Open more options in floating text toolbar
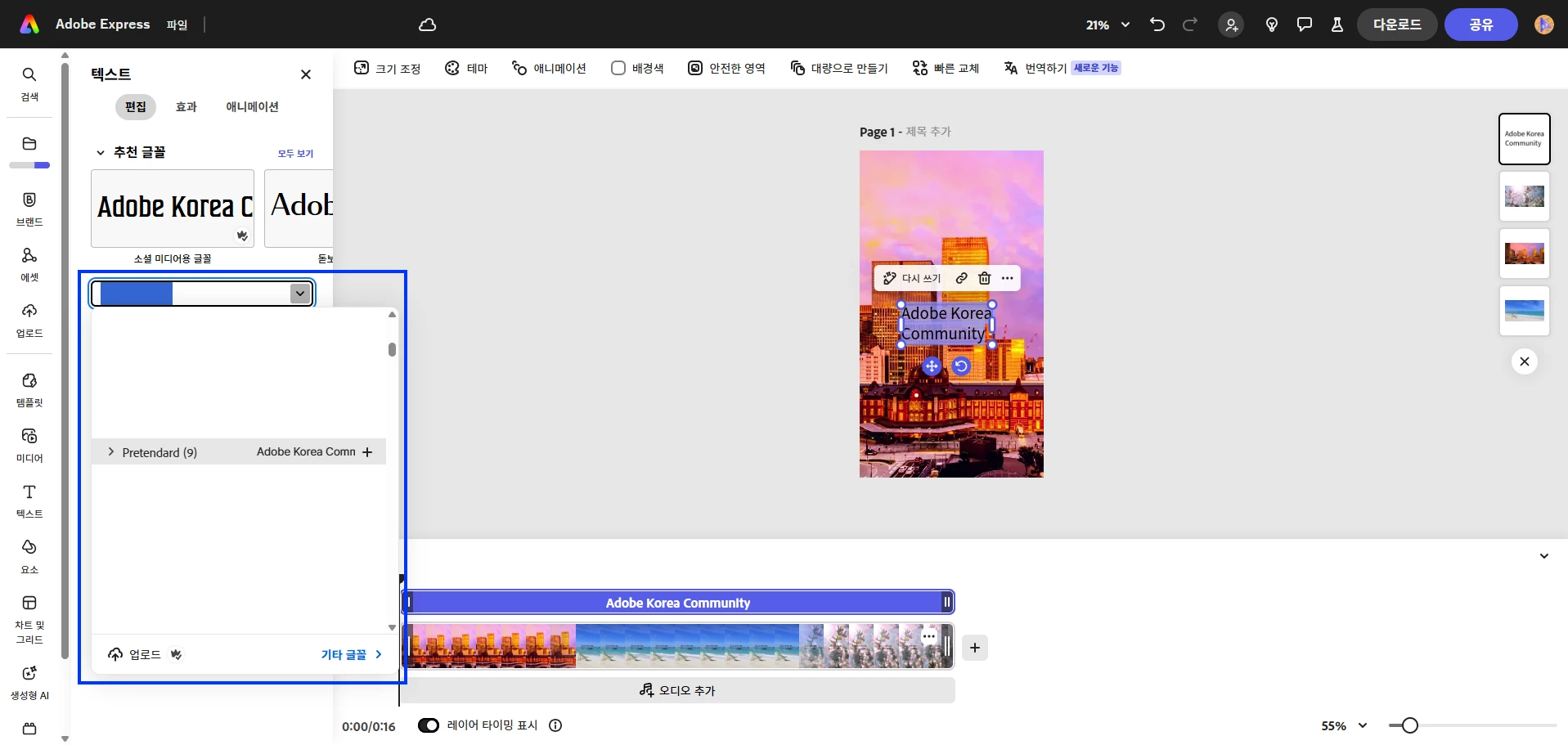Image resolution: width=1568 pixels, height=745 pixels. 1008,278
